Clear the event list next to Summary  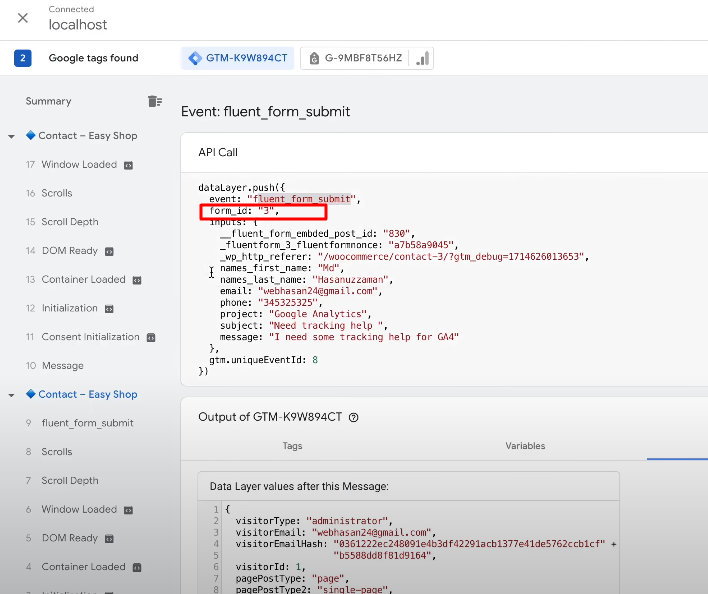154,101
